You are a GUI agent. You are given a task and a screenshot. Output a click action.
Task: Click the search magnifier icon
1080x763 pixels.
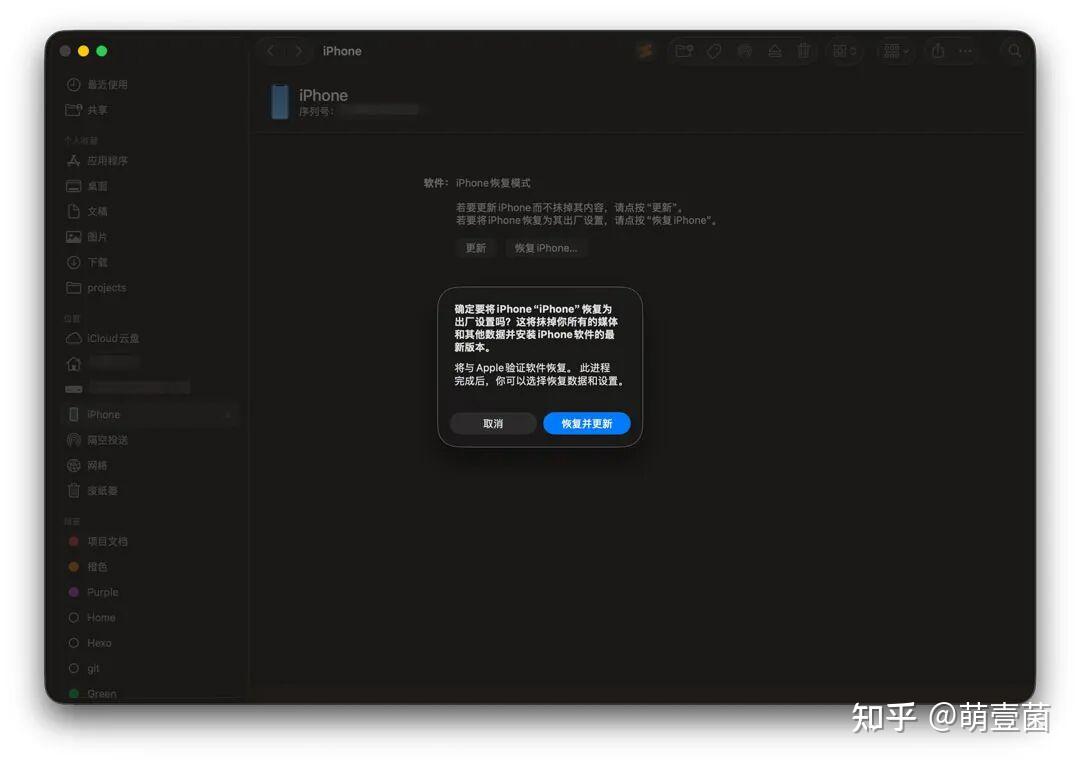pyautogui.click(x=1015, y=51)
